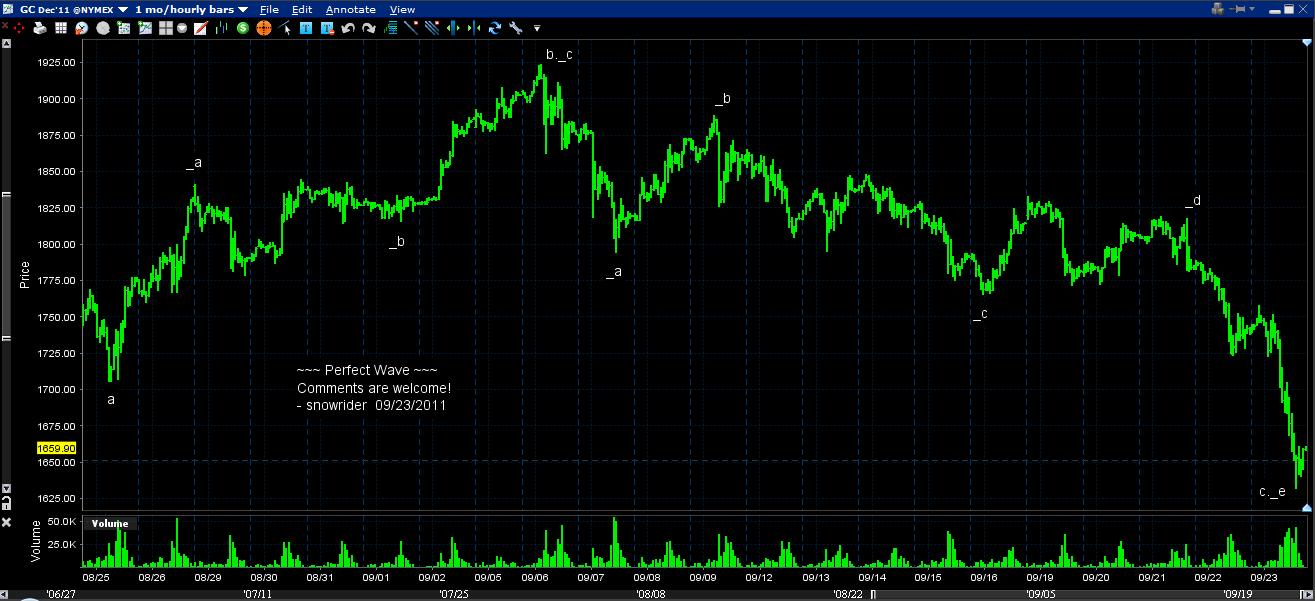
Task: Click the green horizontal-lines toolbar icon
Action: (x=391, y=28)
